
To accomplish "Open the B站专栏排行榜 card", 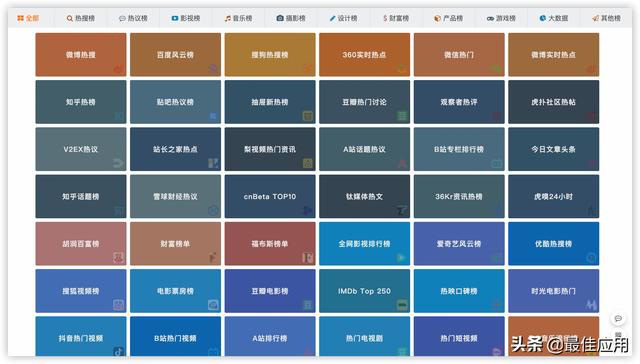I will coord(459,149).
